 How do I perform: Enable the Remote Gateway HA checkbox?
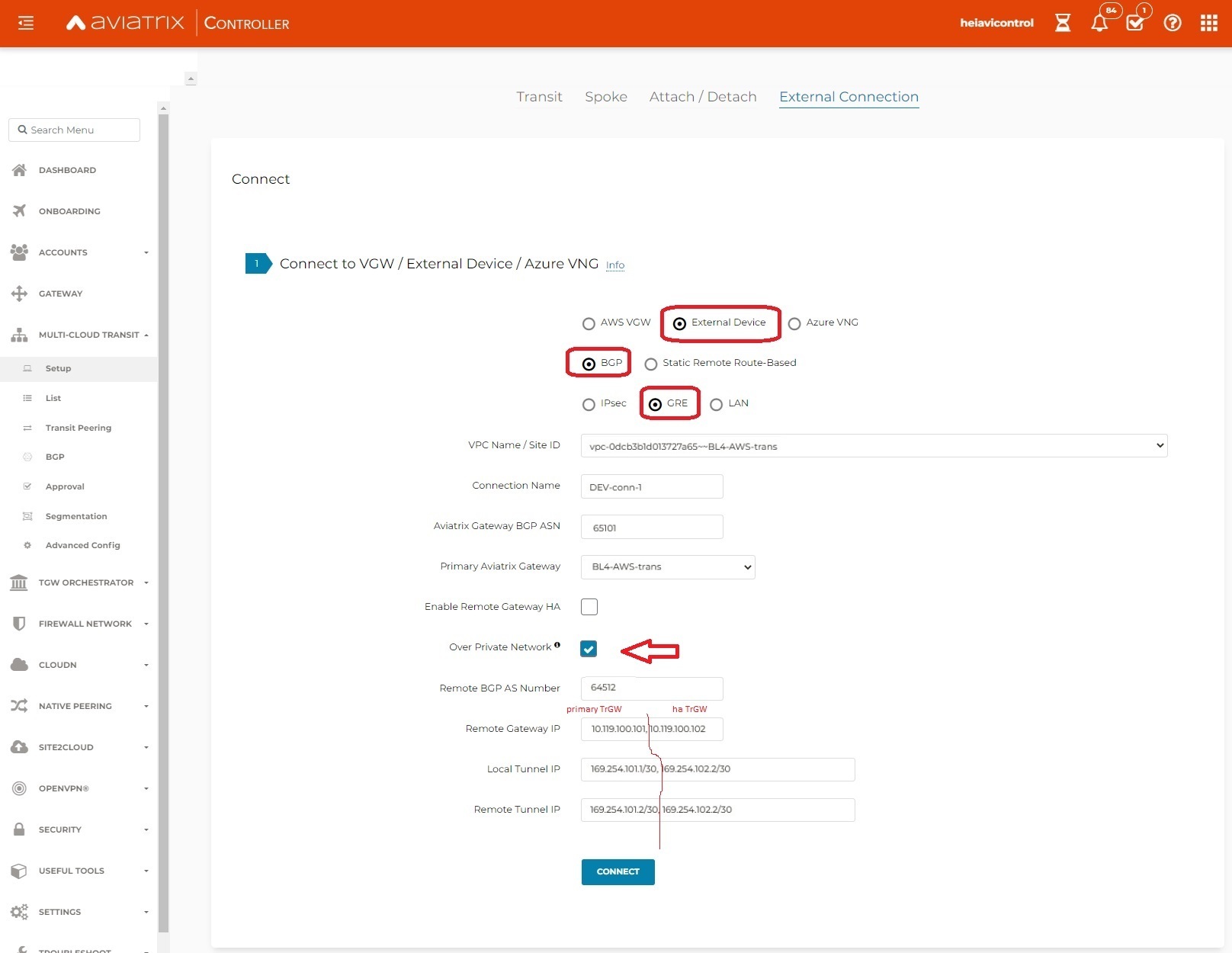point(589,607)
